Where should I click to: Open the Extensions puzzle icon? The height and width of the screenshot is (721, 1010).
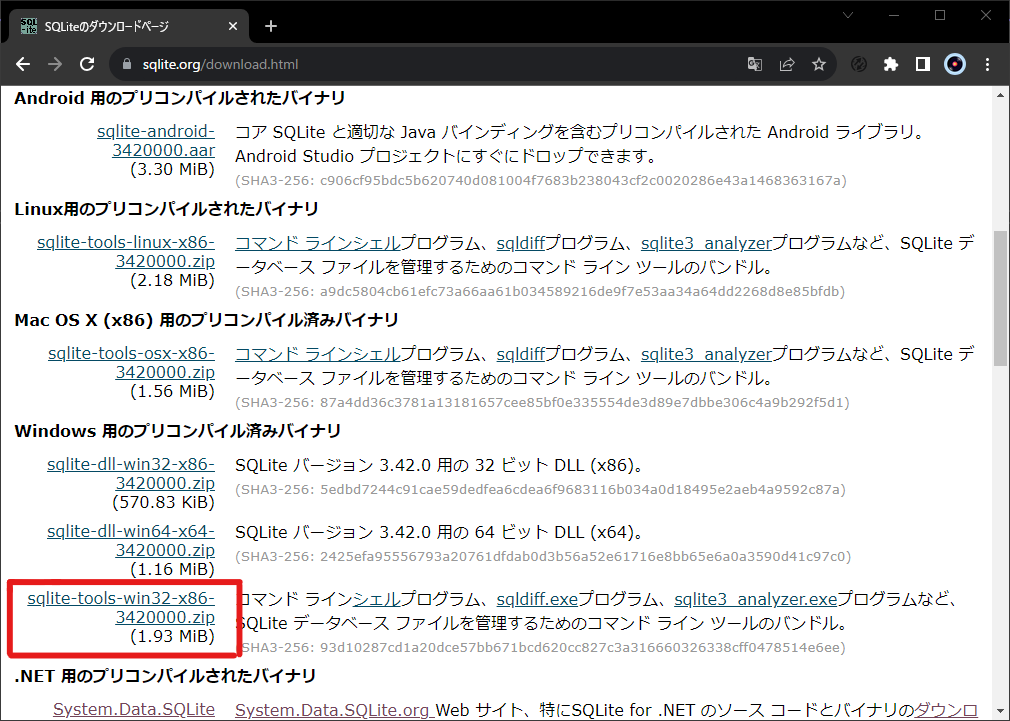click(x=891, y=64)
